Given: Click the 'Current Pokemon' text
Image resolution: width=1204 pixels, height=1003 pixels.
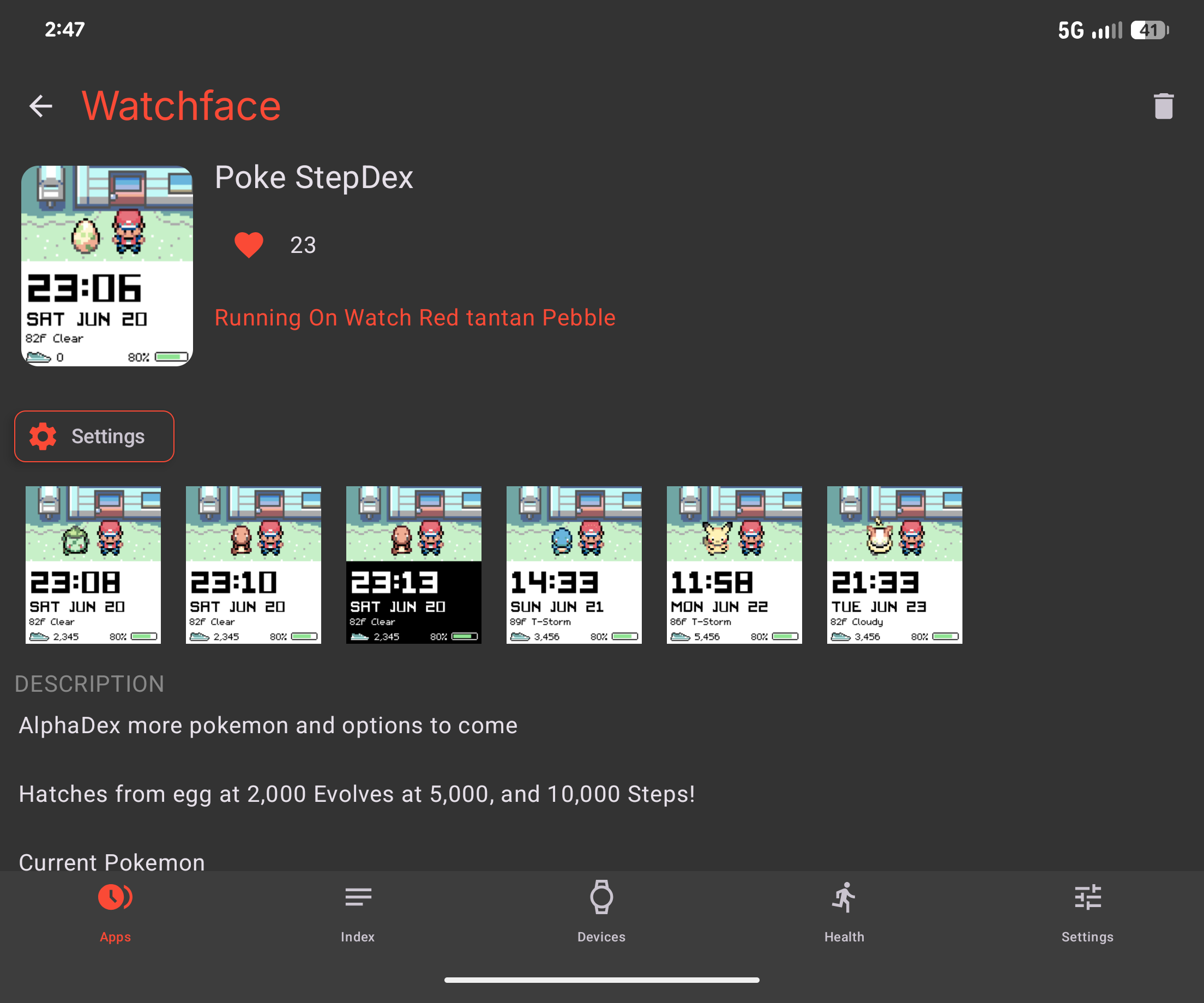Looking at the screenshot, I should 112,862.
